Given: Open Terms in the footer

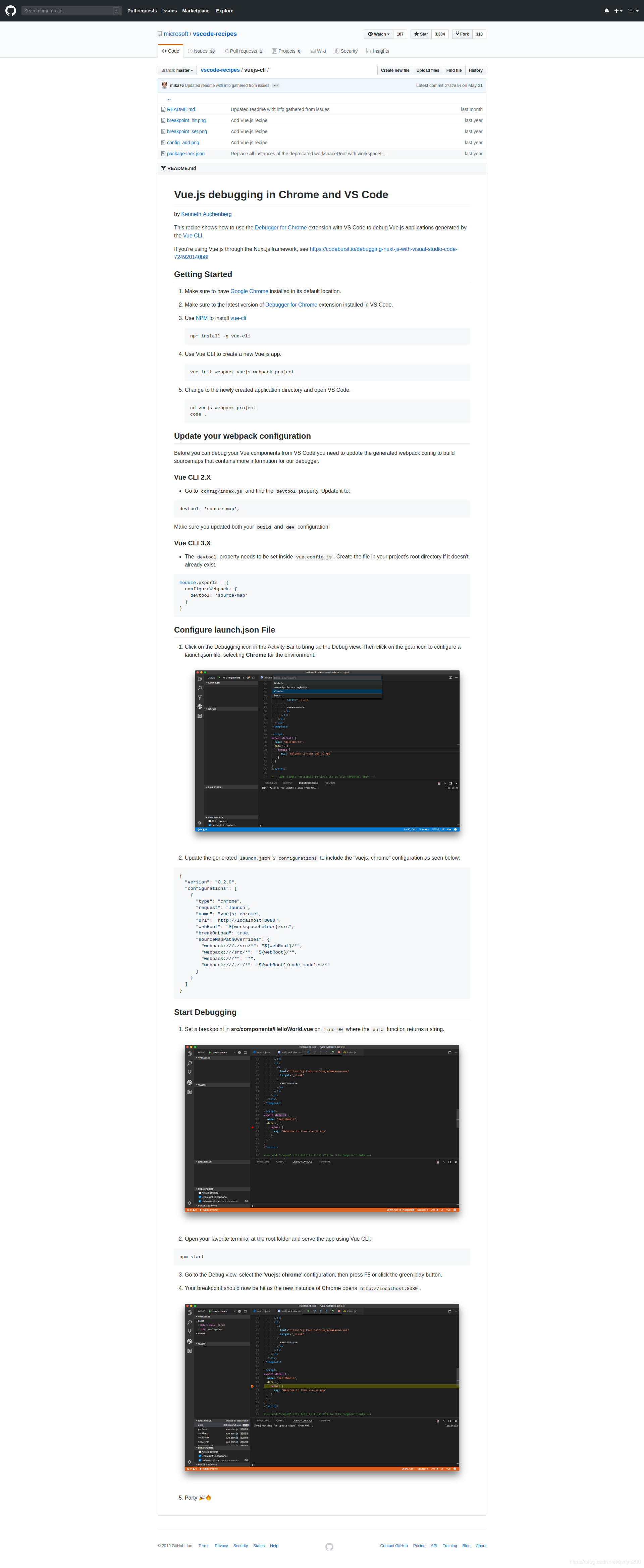Looking at the screenshot, I should click(204, 1546).
